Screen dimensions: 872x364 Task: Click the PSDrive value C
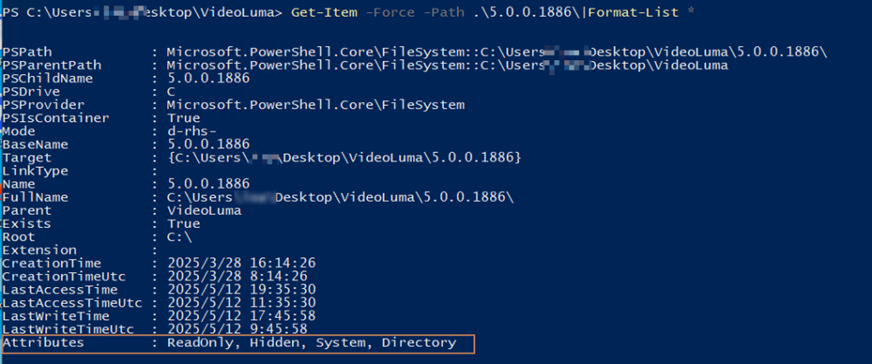(171, 92)
